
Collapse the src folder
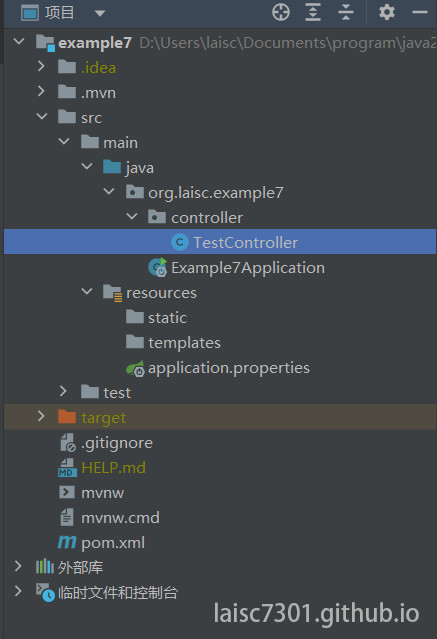tap(42, 117)
